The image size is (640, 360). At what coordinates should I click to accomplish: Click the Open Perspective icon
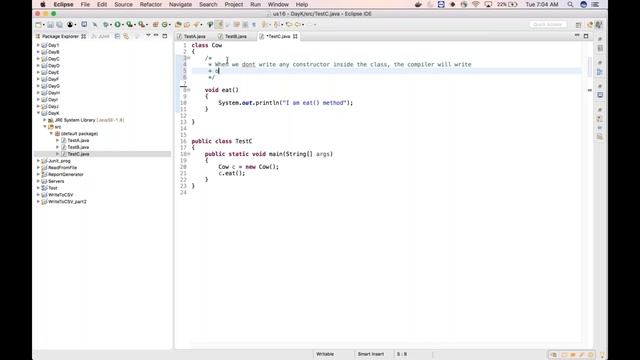pyautogui.click(x=578, y=25)
